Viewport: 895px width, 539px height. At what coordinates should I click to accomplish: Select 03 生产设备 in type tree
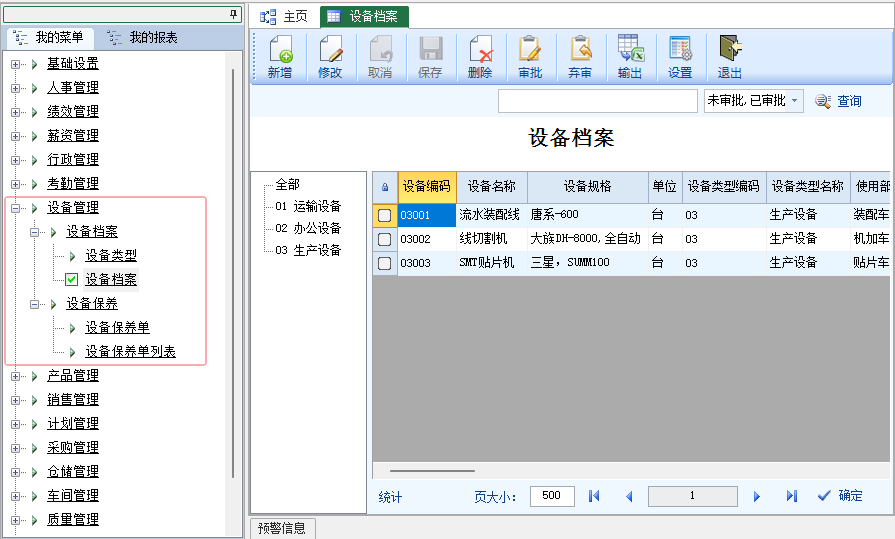[308, 250]
